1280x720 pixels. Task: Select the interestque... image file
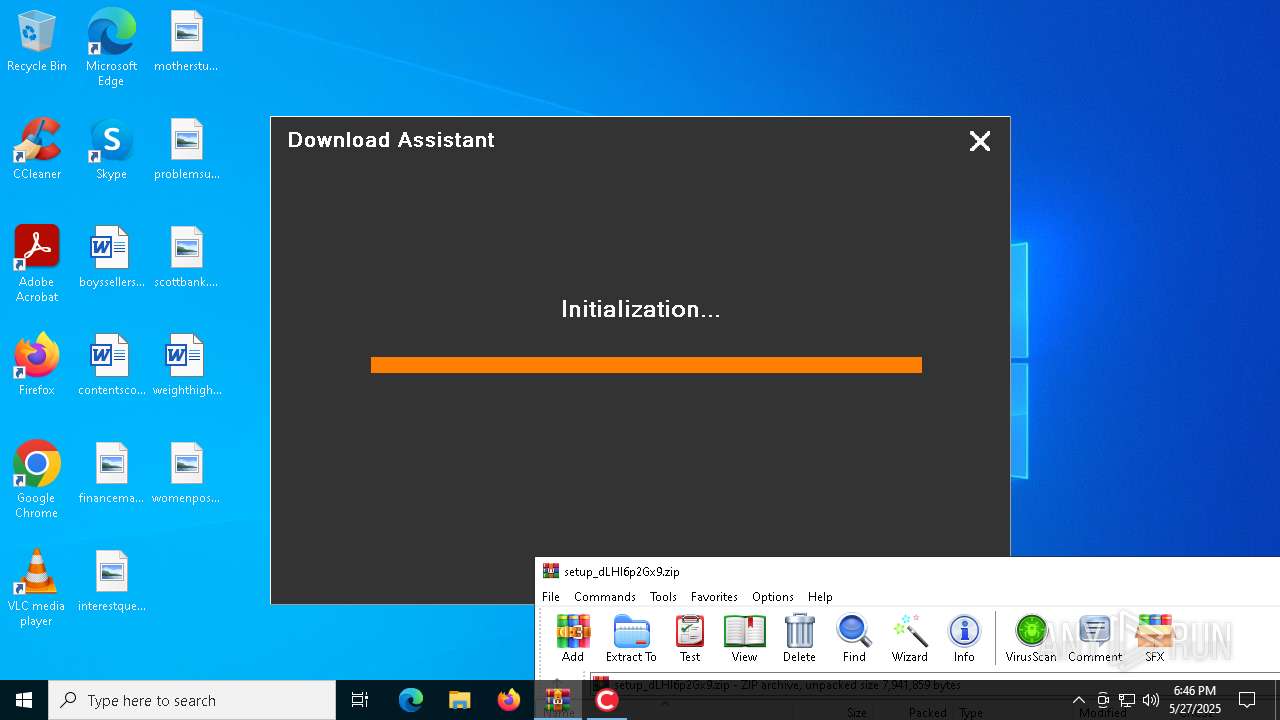[111, 582]
